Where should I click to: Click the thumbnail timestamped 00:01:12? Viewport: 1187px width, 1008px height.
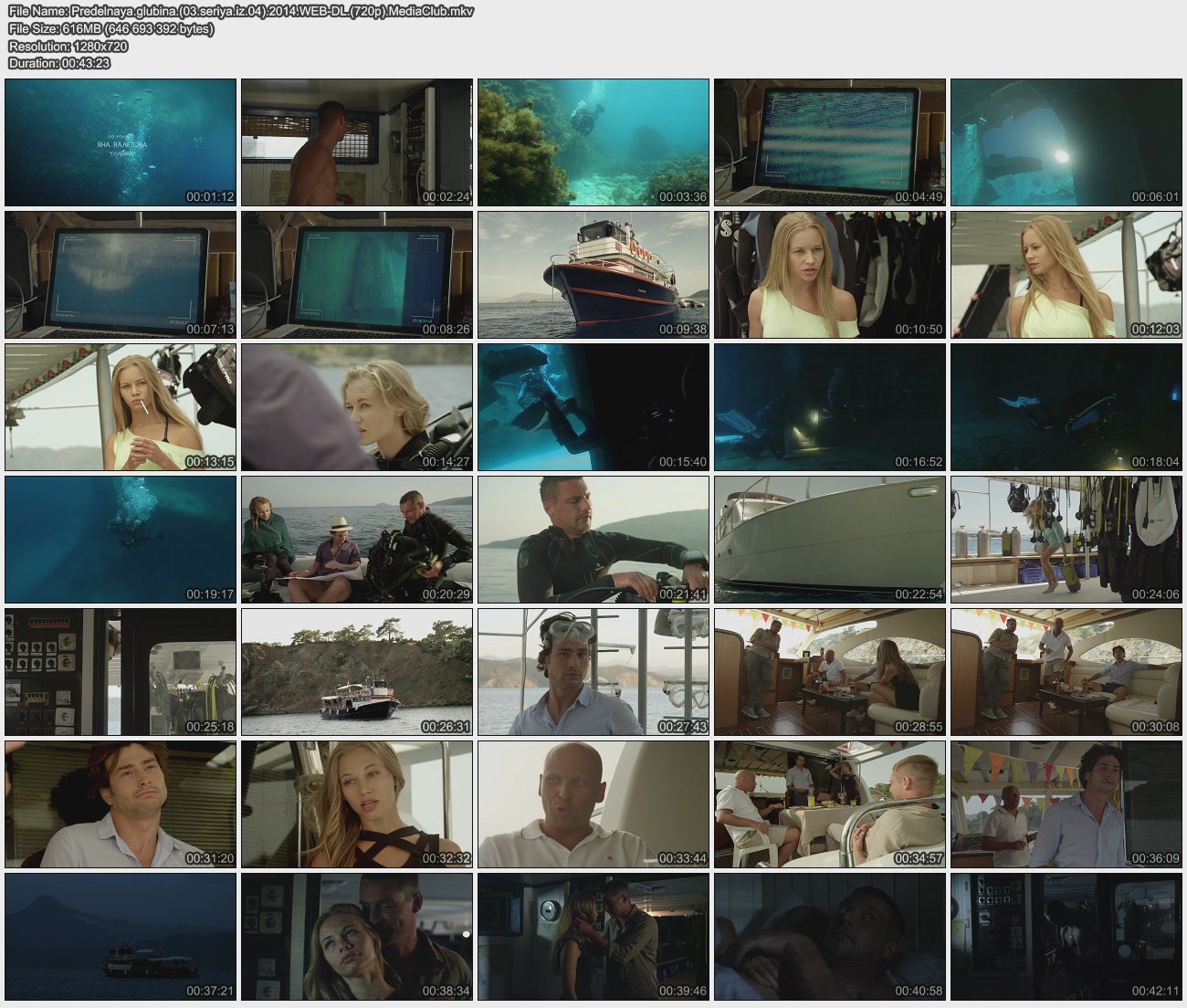(121, 142)
